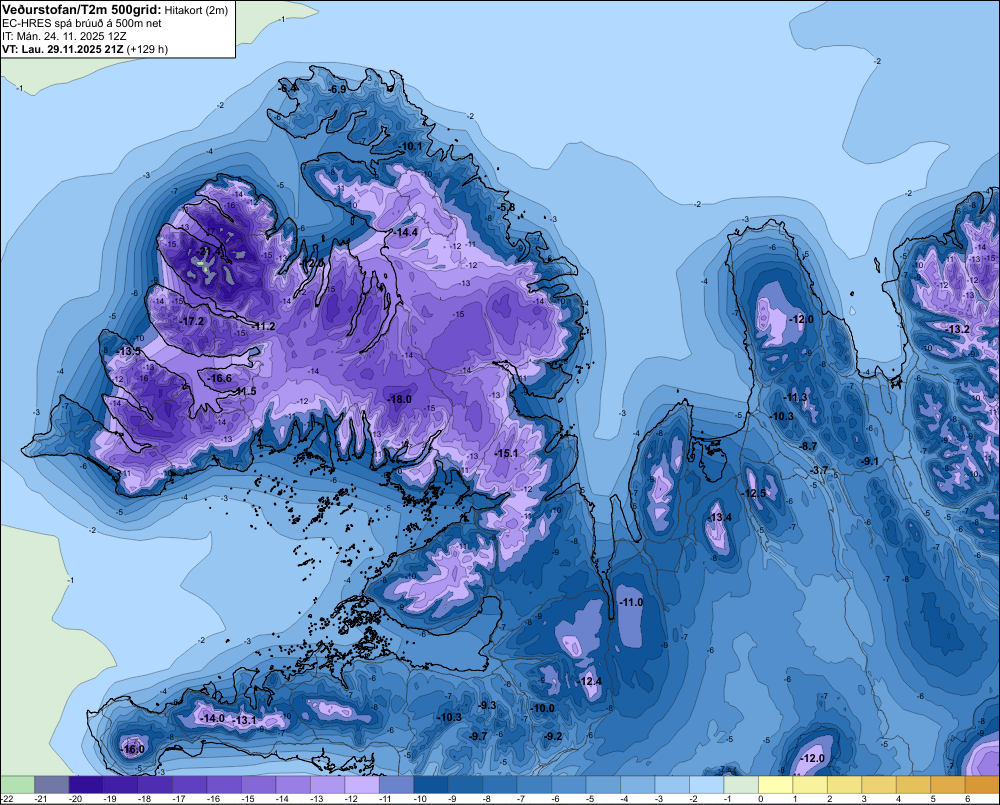This screenshot has width=1000, height=805.
Task: Click the -13.4 temperature label
Action: tap(720, 517)
